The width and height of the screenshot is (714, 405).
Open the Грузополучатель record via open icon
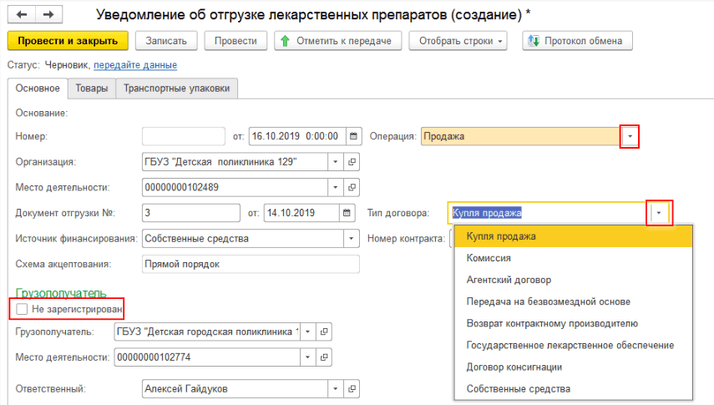(x=327, y=332)
